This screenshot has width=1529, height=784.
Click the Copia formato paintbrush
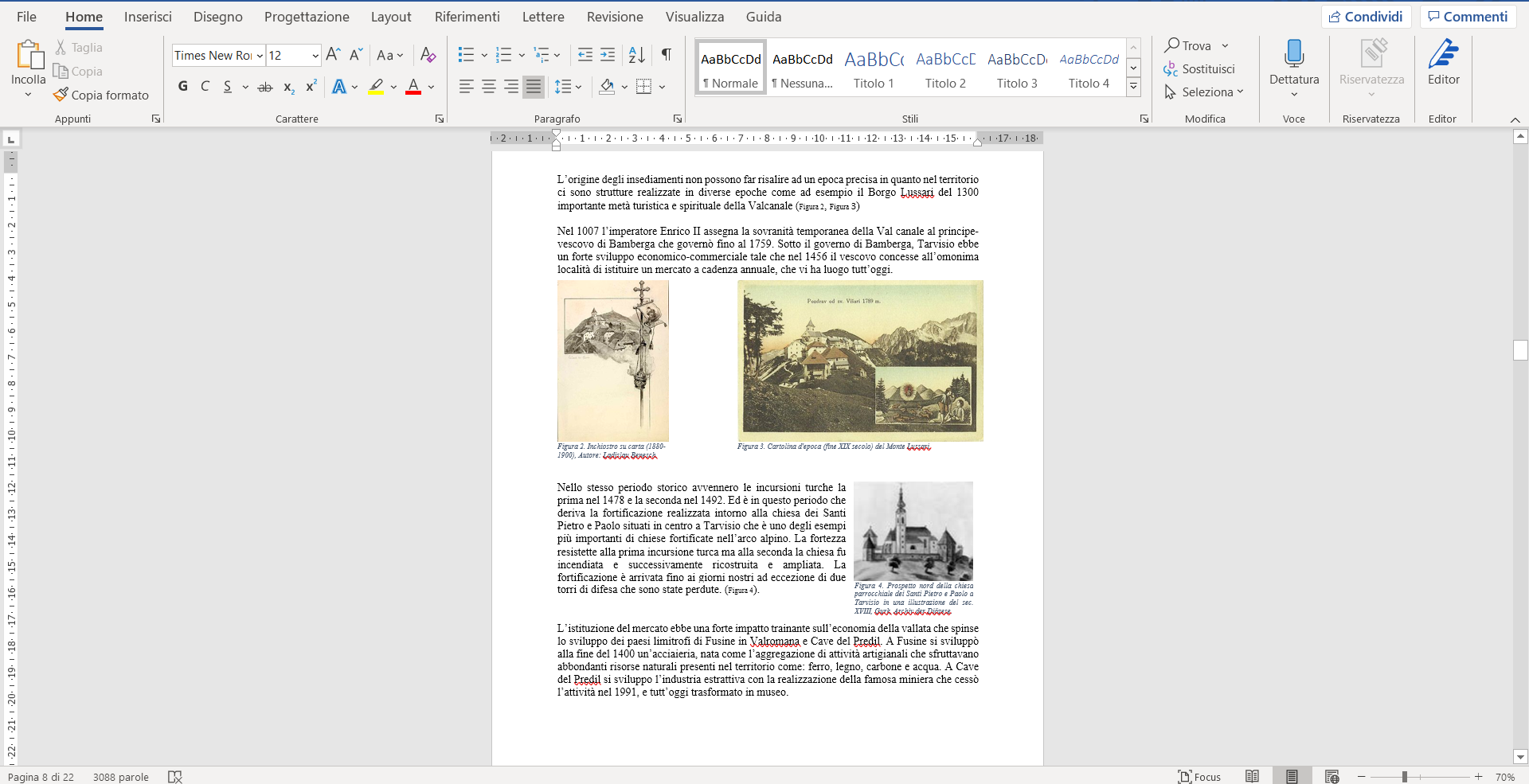point(101,95)
